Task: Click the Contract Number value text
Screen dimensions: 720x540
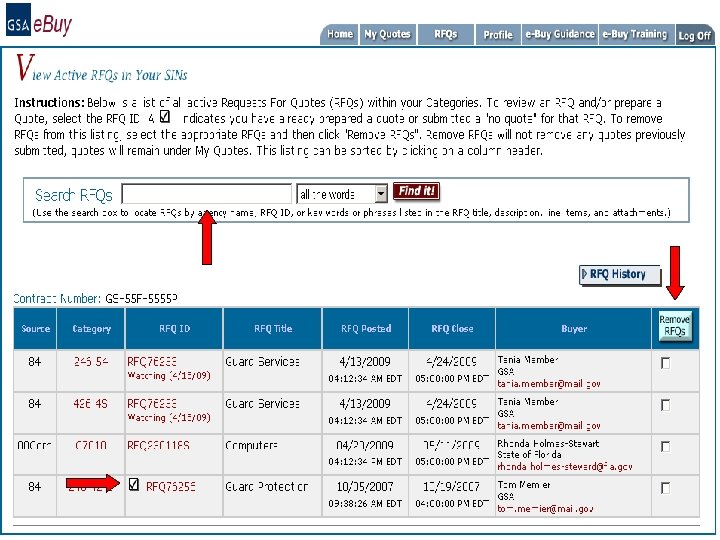Action: (x=141, y=299)
